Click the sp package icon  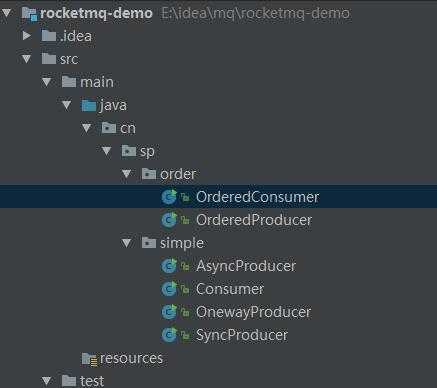[129, 151]
